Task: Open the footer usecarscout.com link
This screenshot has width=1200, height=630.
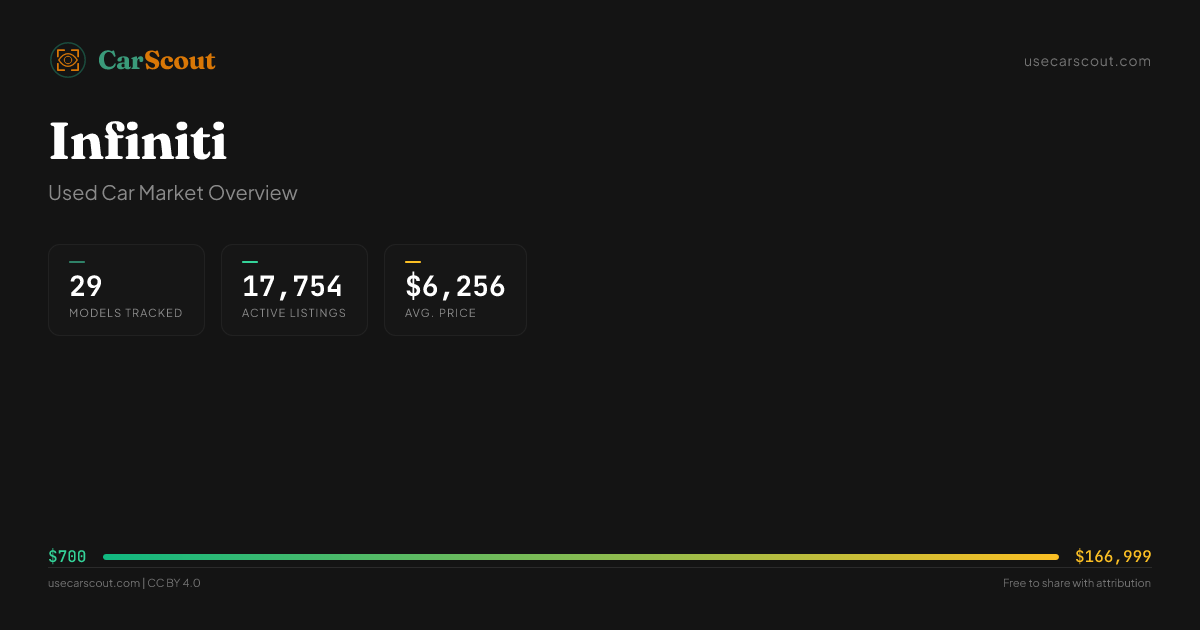Action: point(94,583)
